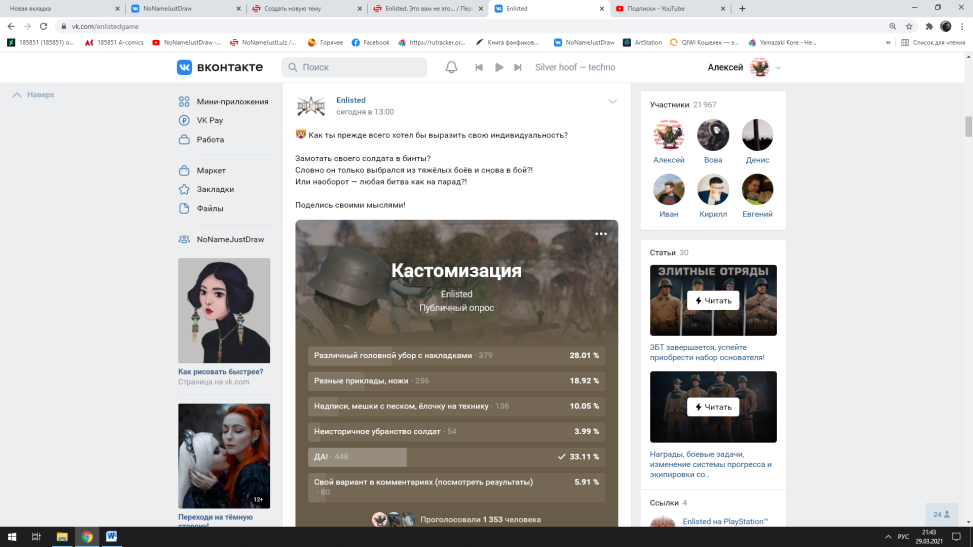Image resolution: width=973 pixels, height=547 pixels.
Task: Go back up with Наверх
Action: (x=34, y=94)
